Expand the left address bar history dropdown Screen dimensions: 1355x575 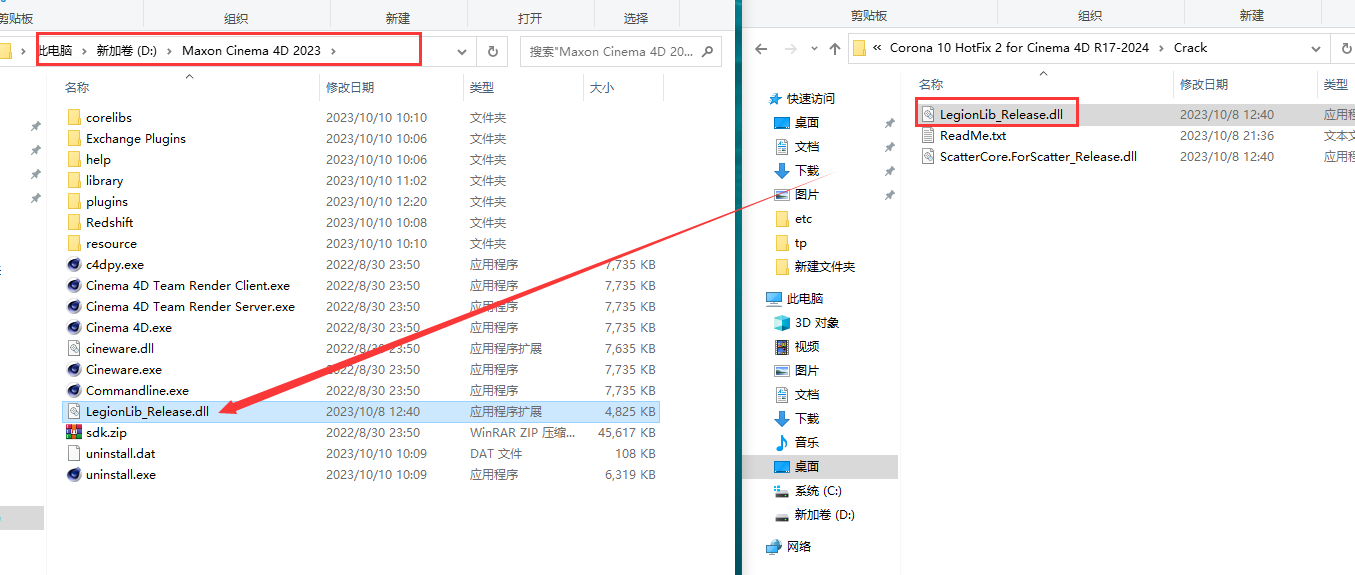462,51
